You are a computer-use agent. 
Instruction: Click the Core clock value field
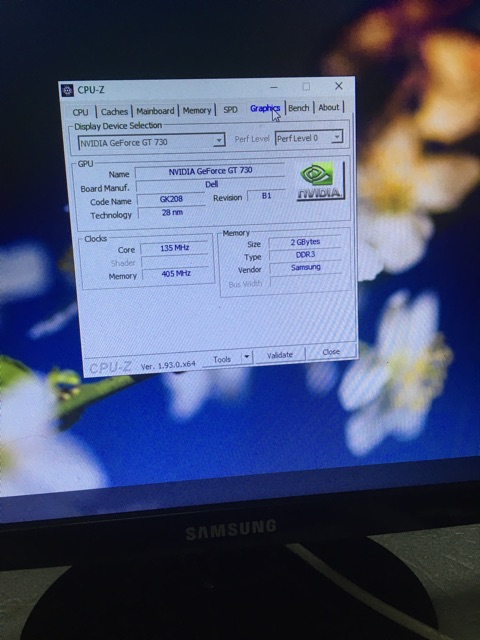pos(174,248)
